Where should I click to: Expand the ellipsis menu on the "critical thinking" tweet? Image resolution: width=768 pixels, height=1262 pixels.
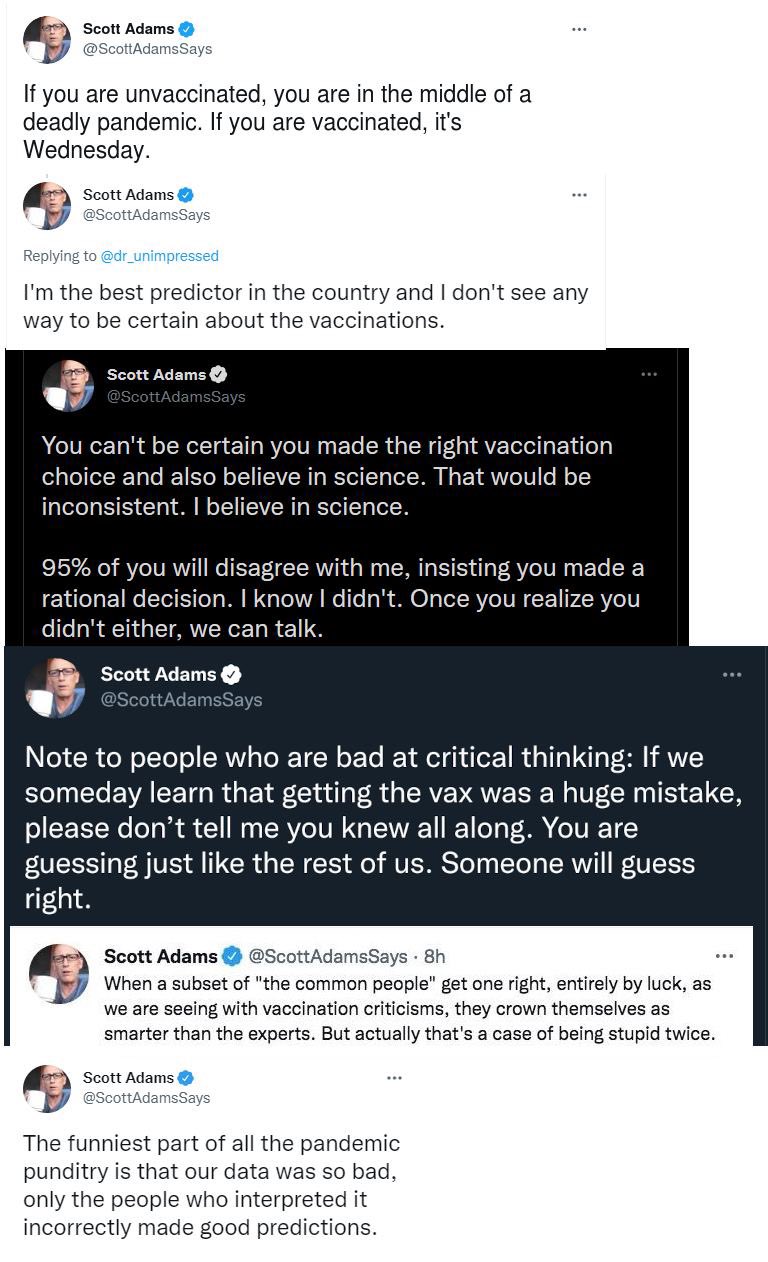pyautogui.click(x=732, y=675)
